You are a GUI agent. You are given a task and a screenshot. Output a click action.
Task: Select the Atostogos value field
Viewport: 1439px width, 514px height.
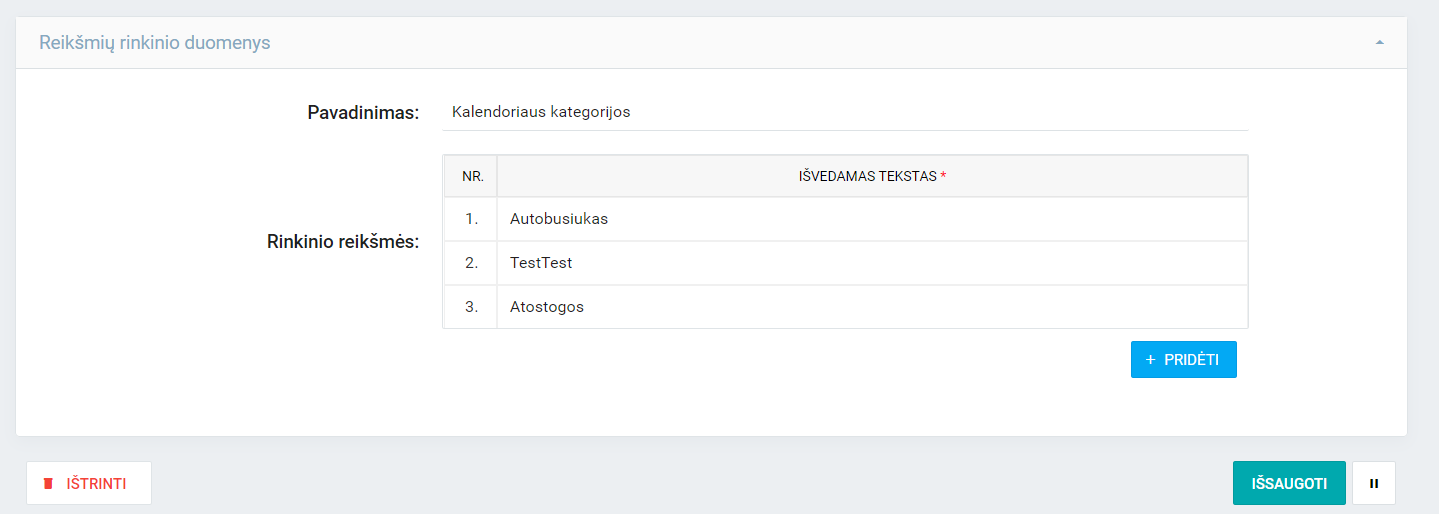point(871,307)
